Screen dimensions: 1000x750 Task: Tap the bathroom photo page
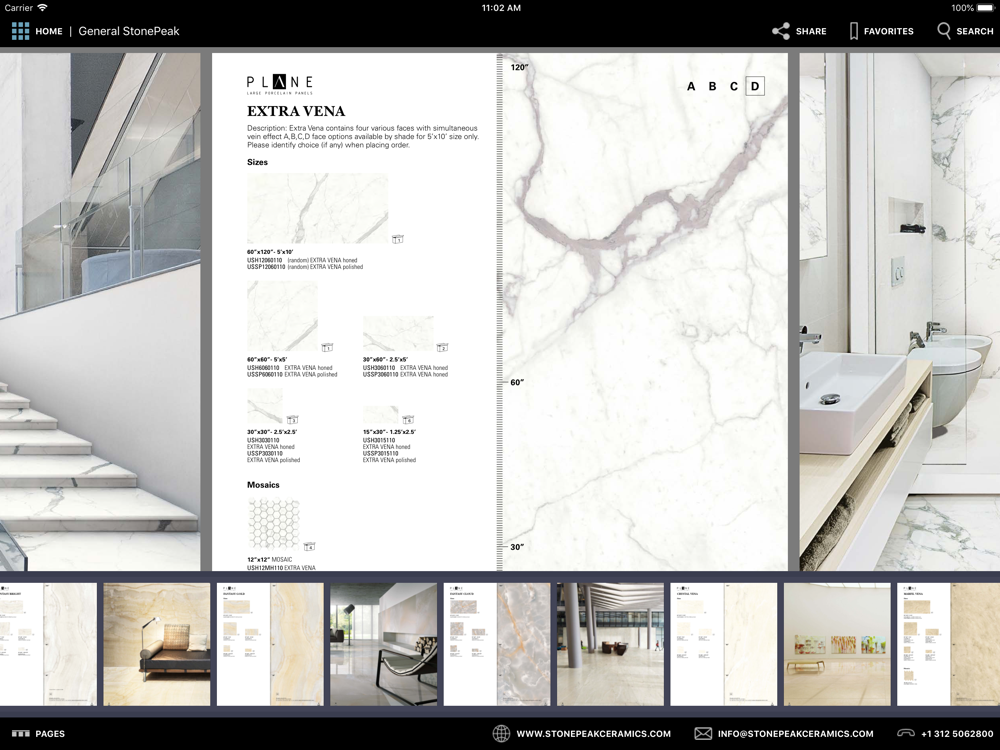coord(900,312)
